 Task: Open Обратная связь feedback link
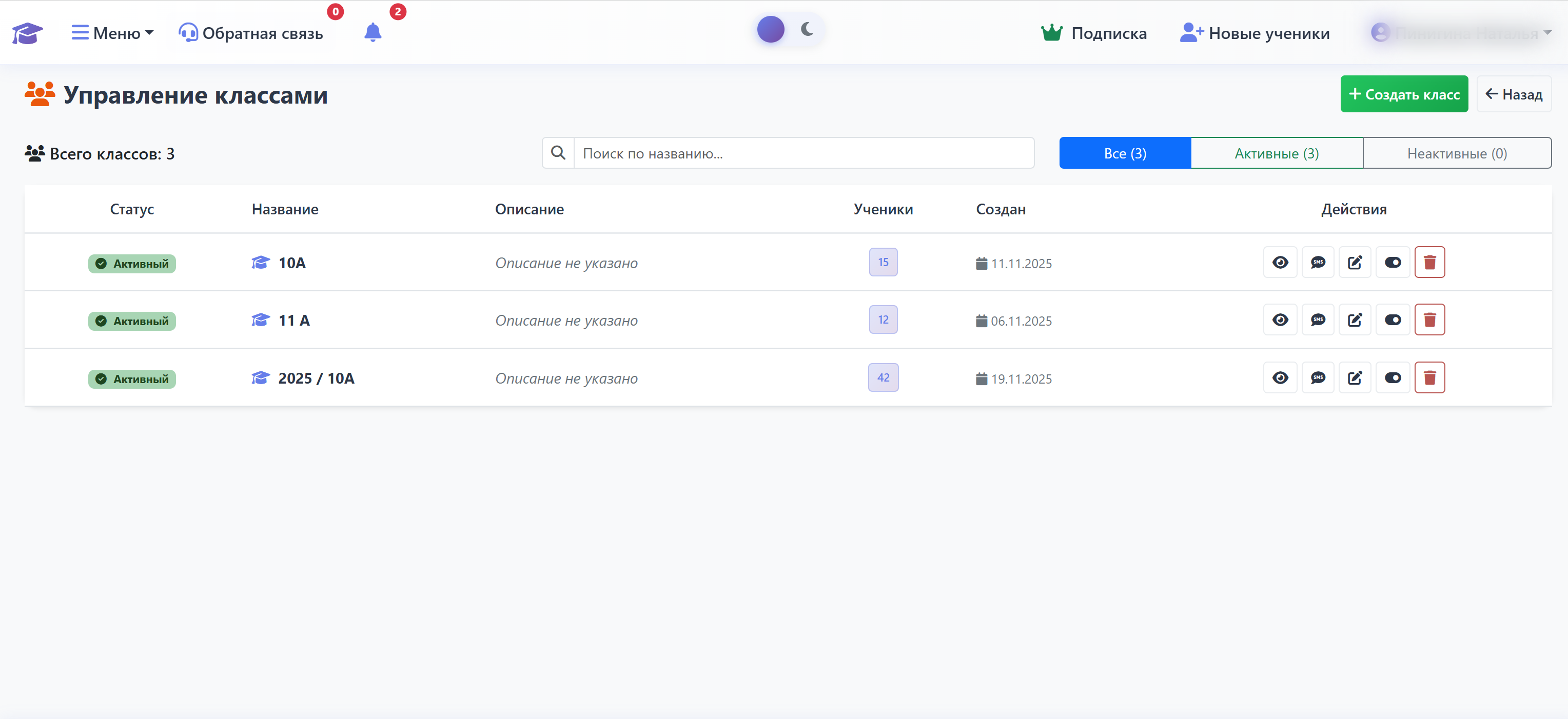coord(251,33)
